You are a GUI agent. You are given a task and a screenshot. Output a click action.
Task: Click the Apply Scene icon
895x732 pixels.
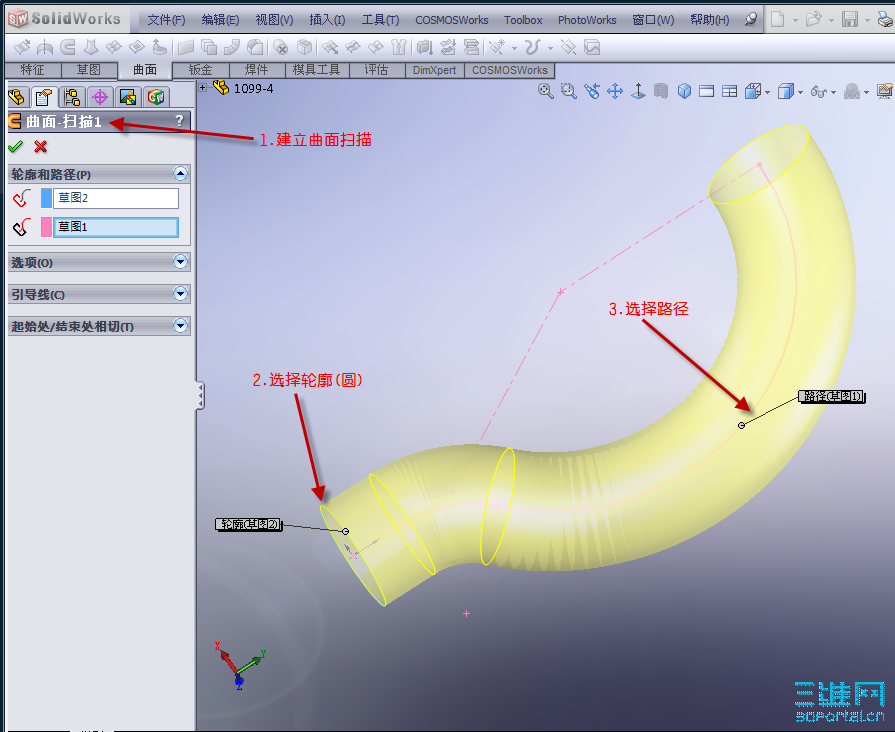coord(852,91)
